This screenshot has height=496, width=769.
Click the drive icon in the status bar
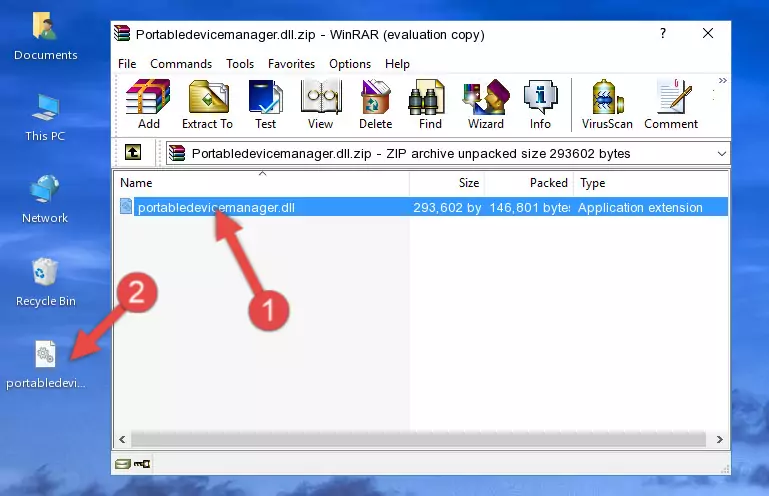click(122, 464)
